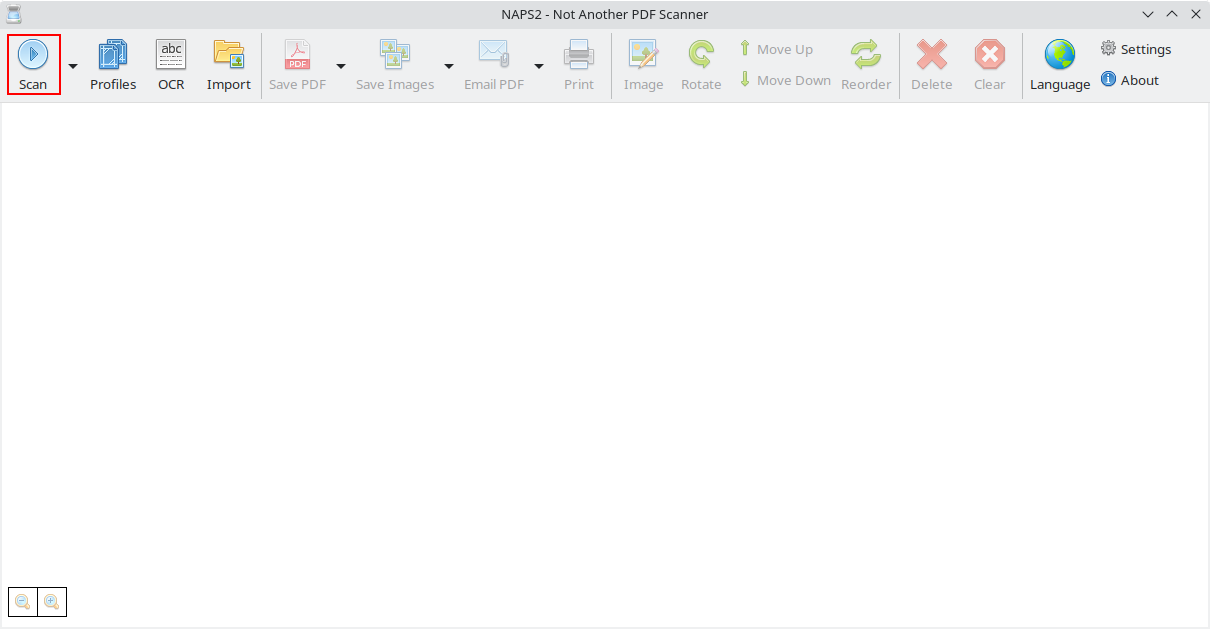Click the Save PDF icon
Image resolution: width=1210 pixels, height=629 pixels.
point(297,55)
